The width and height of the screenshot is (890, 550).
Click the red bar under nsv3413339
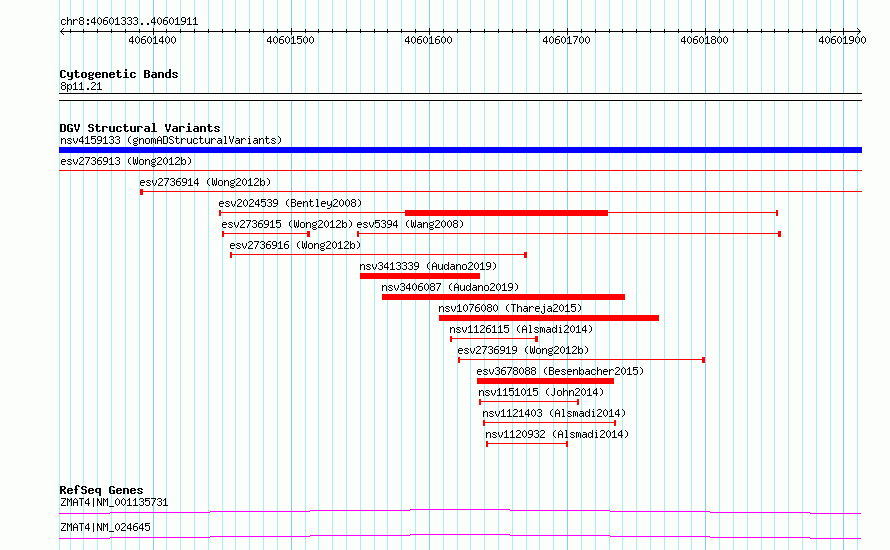[x=419, y=276]
